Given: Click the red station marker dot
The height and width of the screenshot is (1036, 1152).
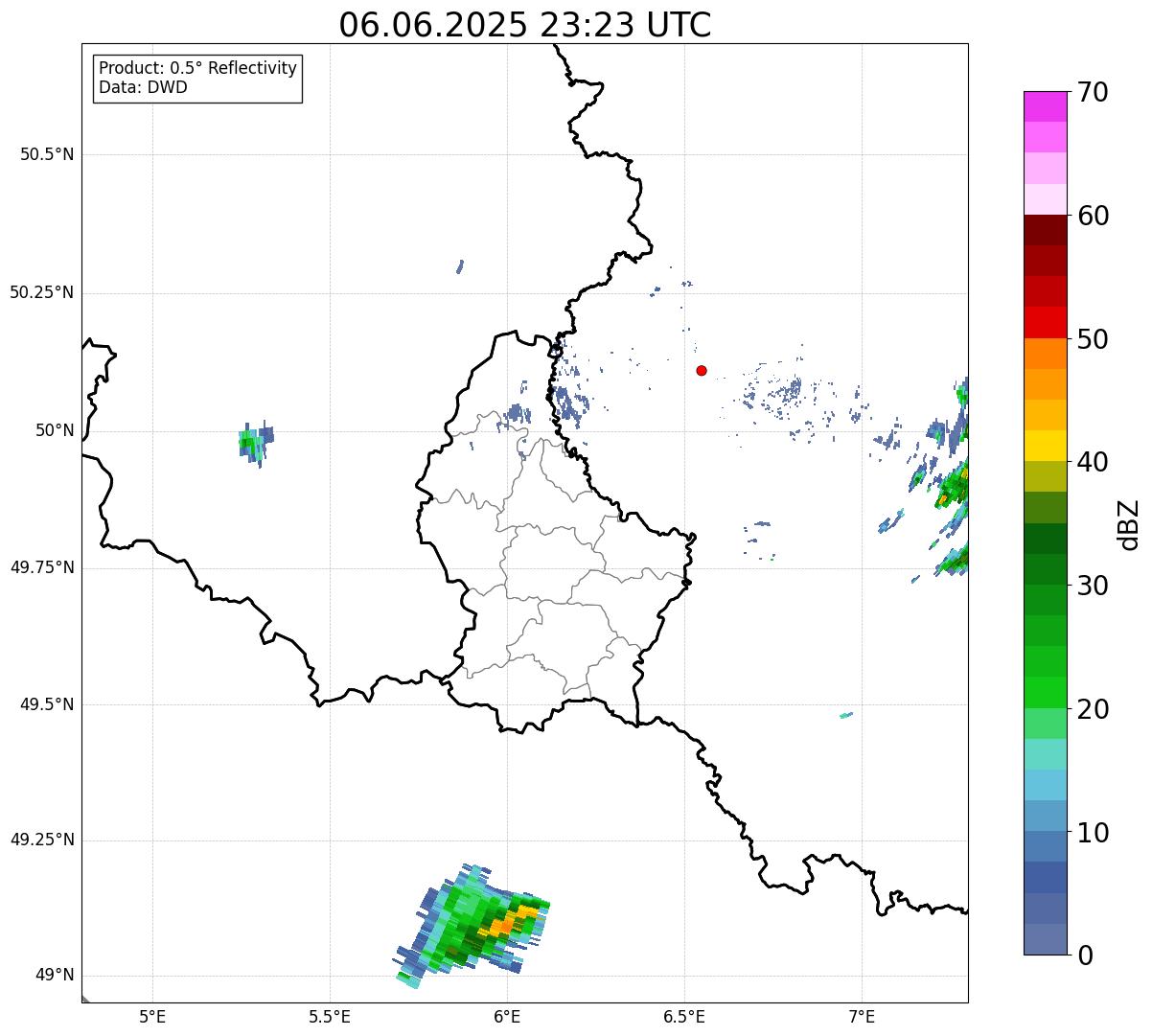Looking at the screenshot, I should coord(702,370).
